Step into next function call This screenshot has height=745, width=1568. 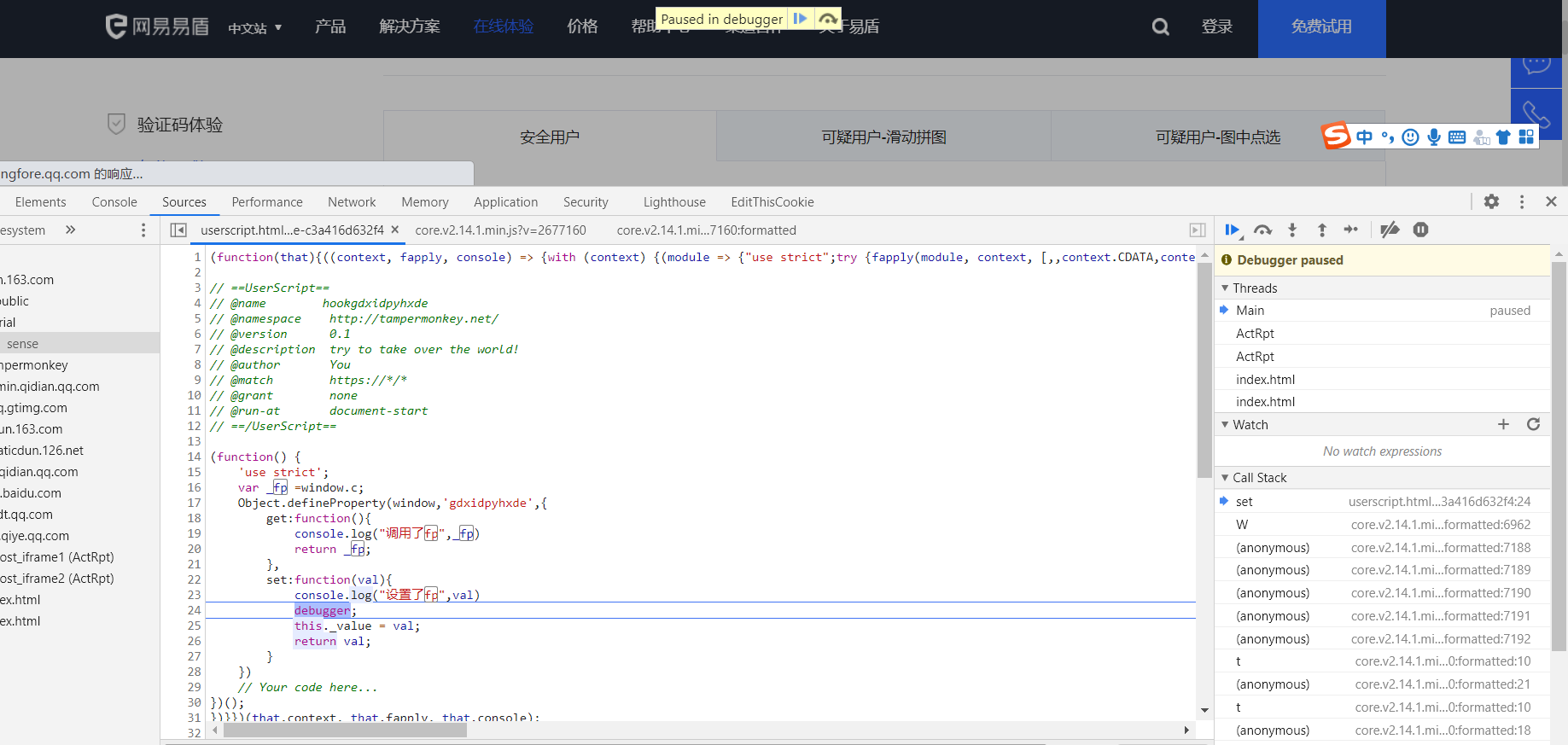click(1292, 230)
